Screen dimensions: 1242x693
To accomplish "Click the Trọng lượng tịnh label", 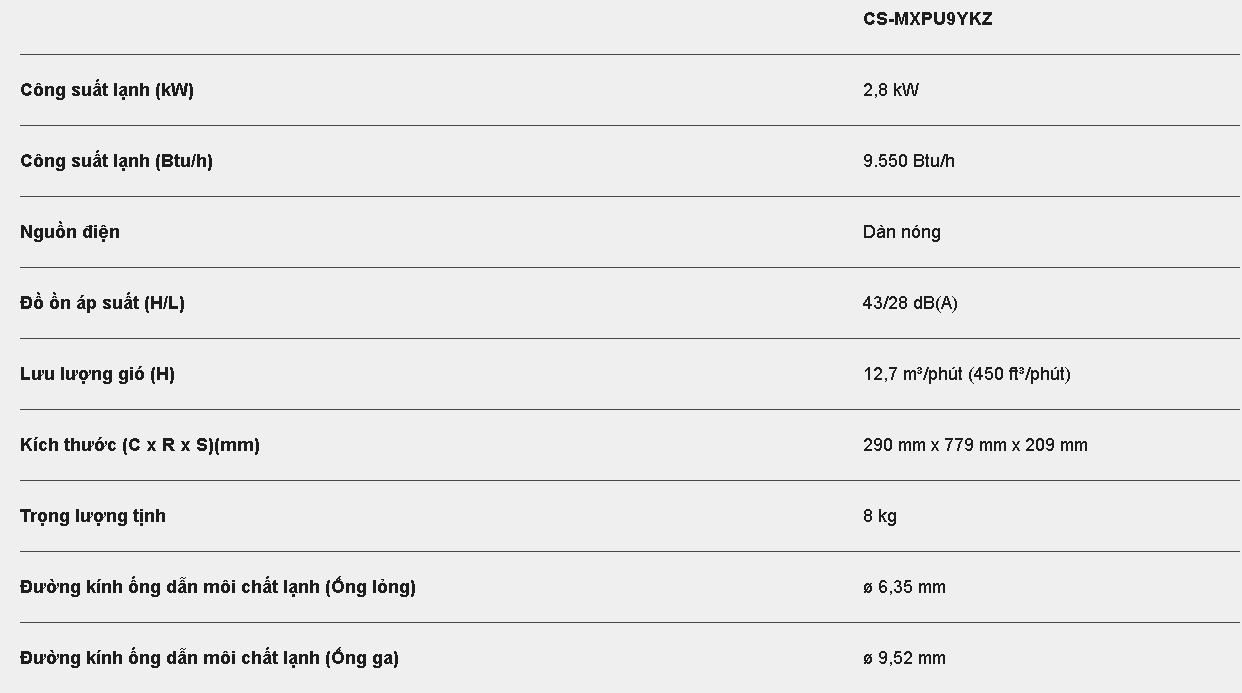I will 93,516.
